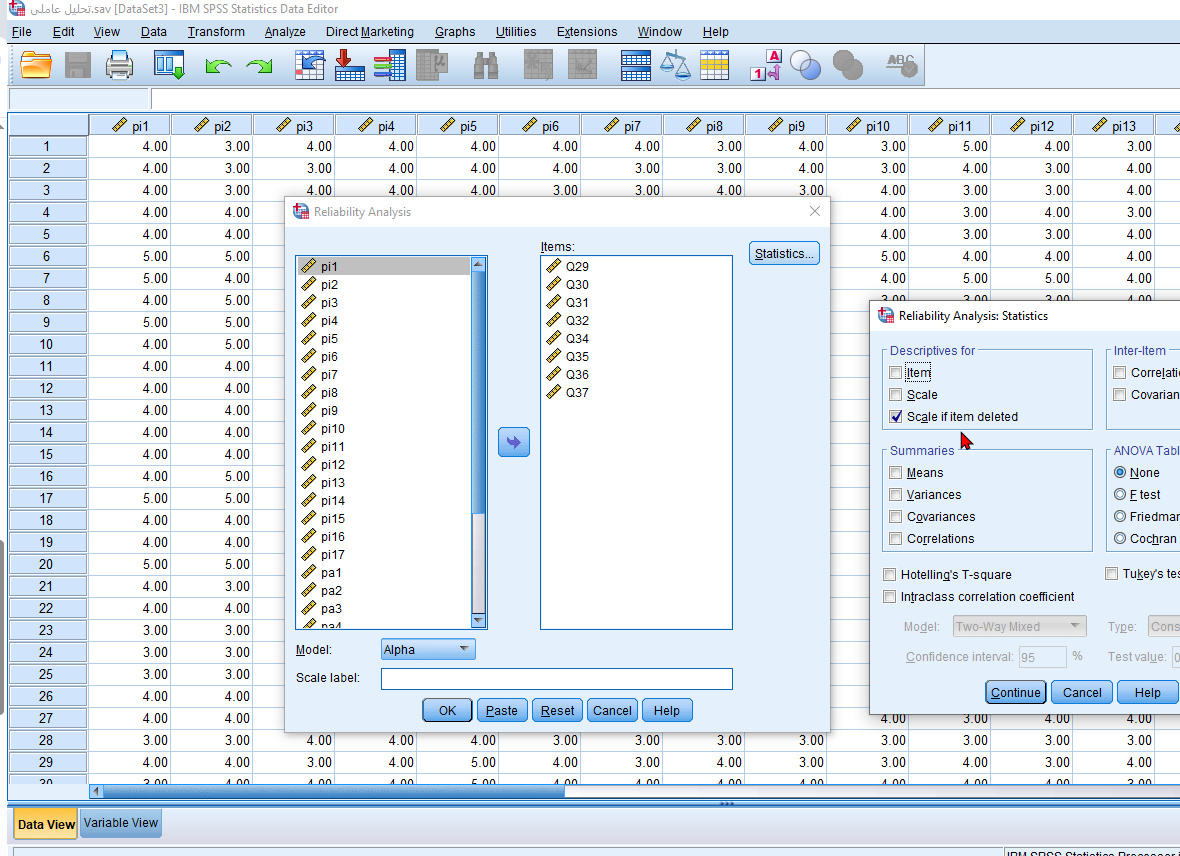Click the Weight Cases scale icon
This screenshot has width=1180, height=856.
pyautogui.click(x=677, y=66)
